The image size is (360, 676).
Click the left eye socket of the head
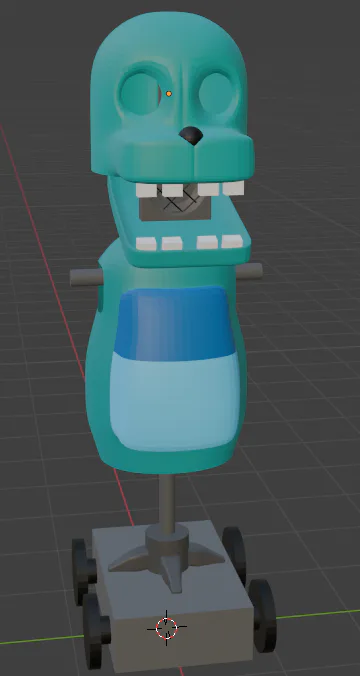point(141,94)
